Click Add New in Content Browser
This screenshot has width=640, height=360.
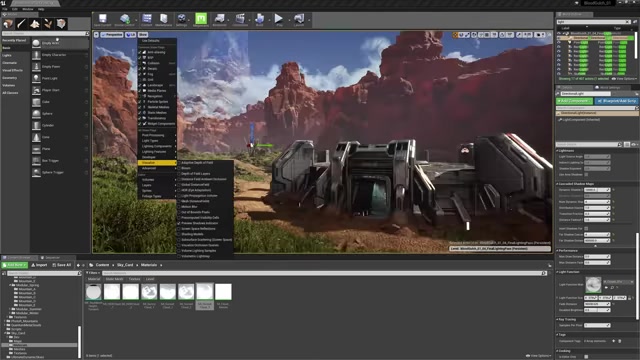15,265
